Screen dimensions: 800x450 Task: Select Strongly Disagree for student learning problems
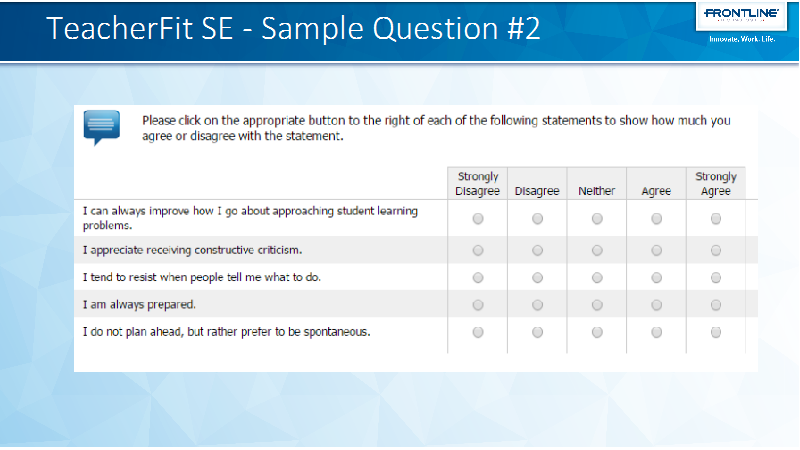478,218
